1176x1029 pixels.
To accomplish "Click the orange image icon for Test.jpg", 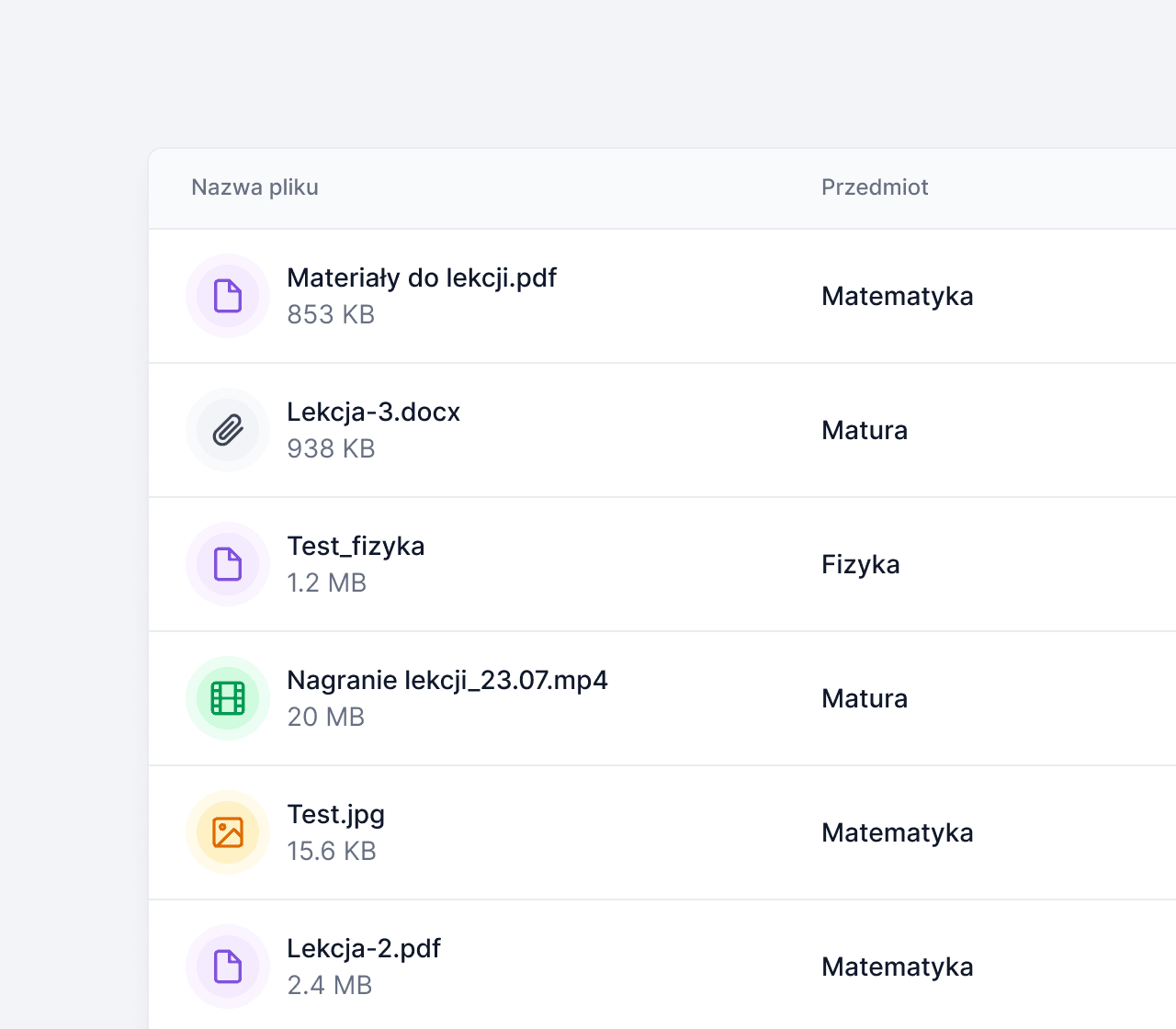I will pos(228,832).
